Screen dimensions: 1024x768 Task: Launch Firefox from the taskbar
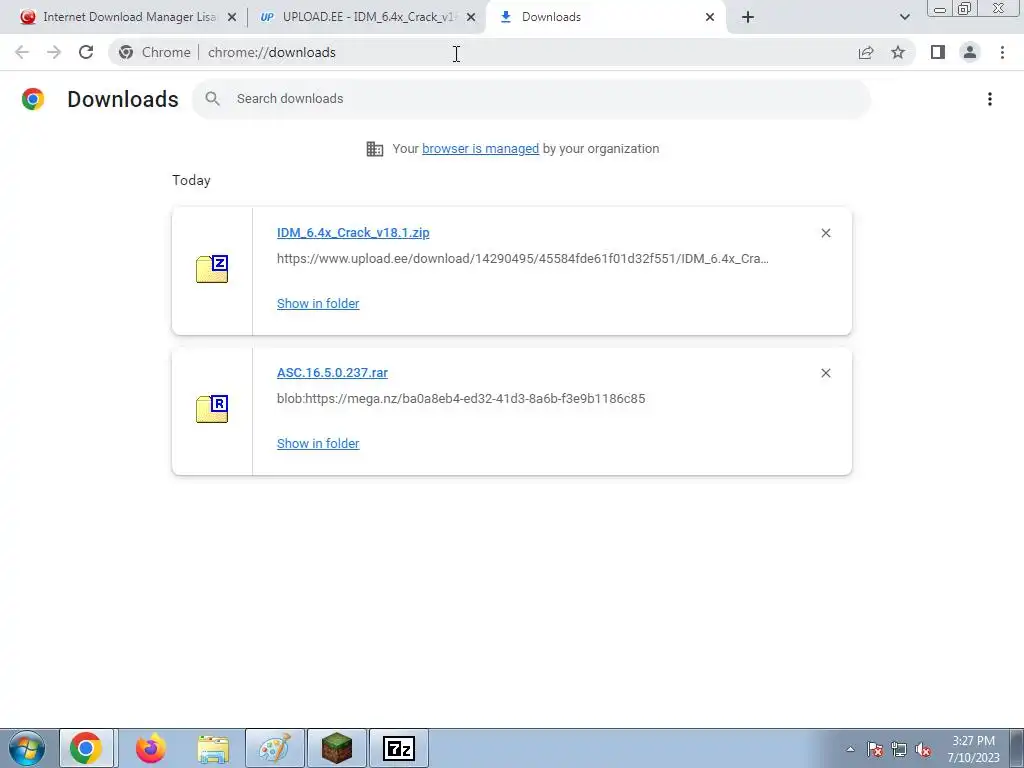coord(150,748)
